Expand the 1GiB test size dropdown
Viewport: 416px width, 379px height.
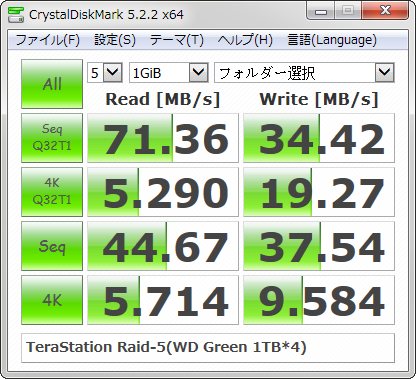[169, 72]
